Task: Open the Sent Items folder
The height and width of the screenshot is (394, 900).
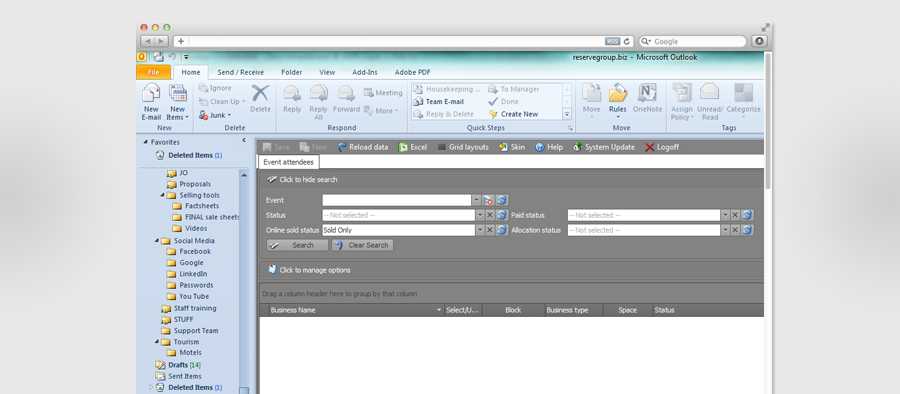Action: pyautogui.click(x=179, y=376)
